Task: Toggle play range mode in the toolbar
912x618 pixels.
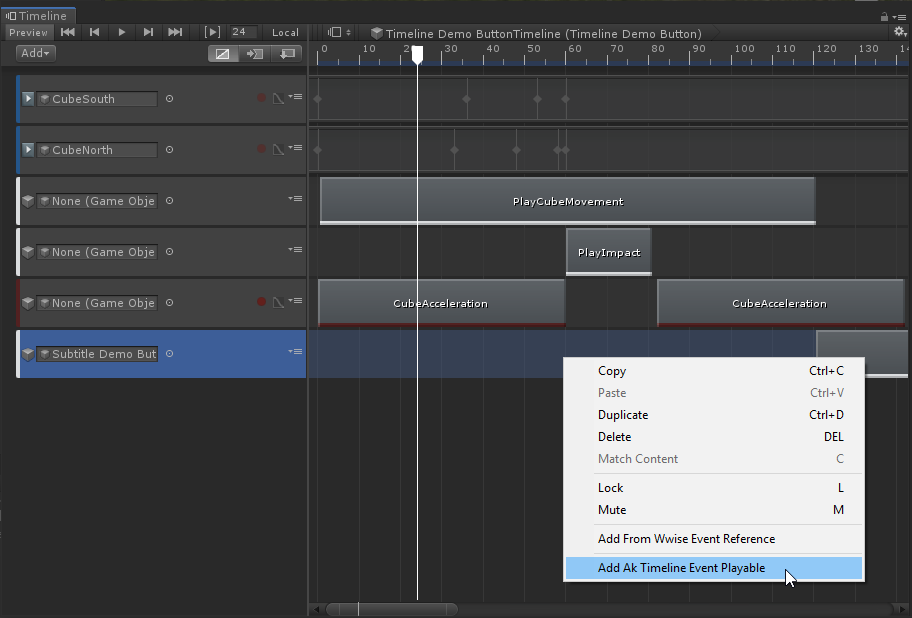Action: (211, 31)
